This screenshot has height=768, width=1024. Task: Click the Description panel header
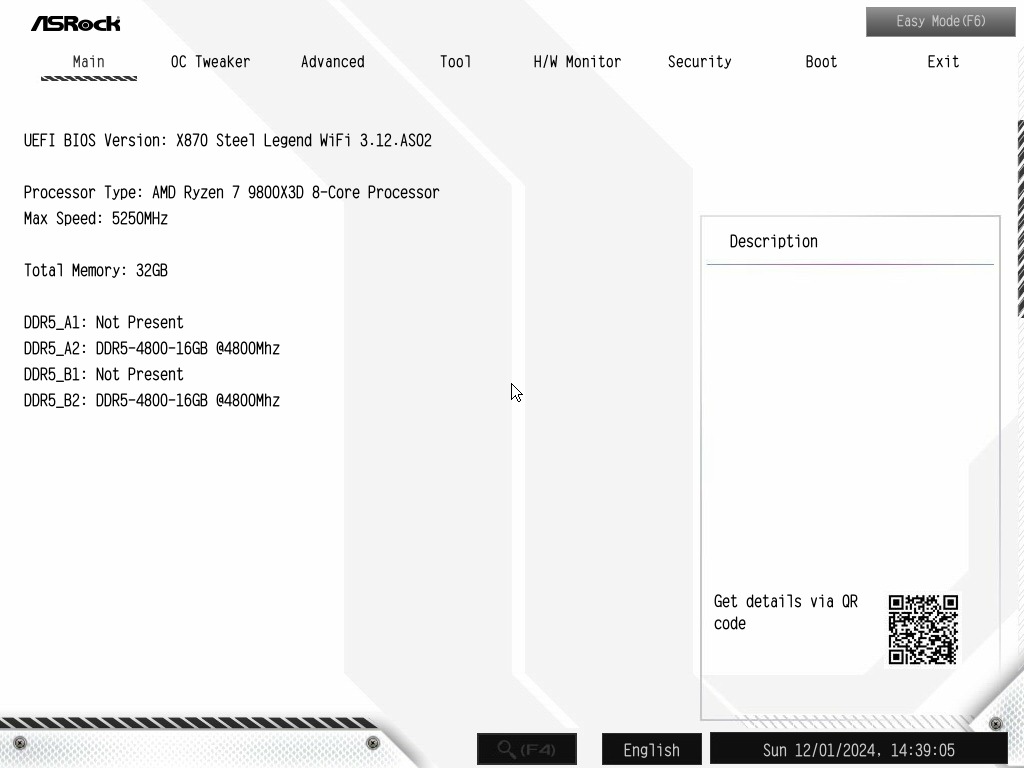coord(773,242)
